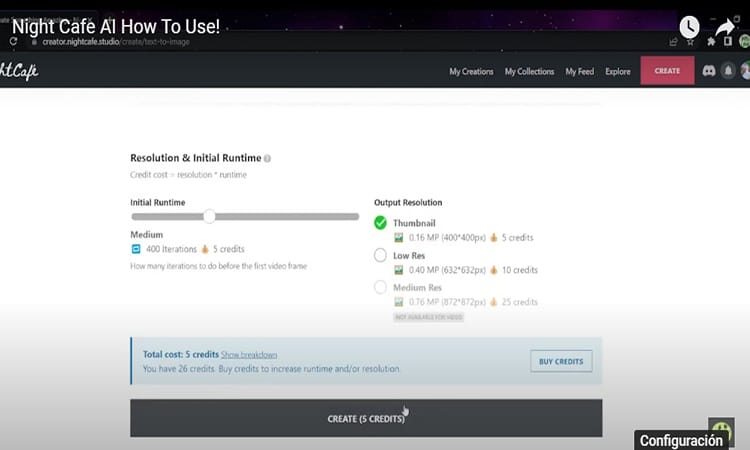The height and width of the screenshot is (450, 750).
Task: Click the Resolution & Initial Runtime info icon
Action: pyautogui.click(x=267, y=158)
